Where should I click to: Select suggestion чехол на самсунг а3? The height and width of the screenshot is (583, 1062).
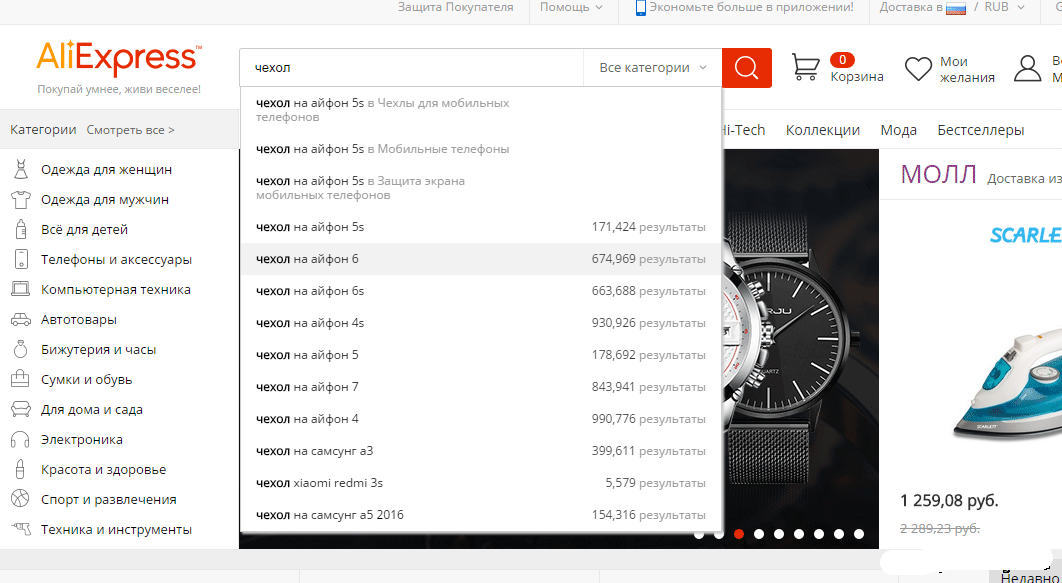pyautogui.click(x=481, y=451)
